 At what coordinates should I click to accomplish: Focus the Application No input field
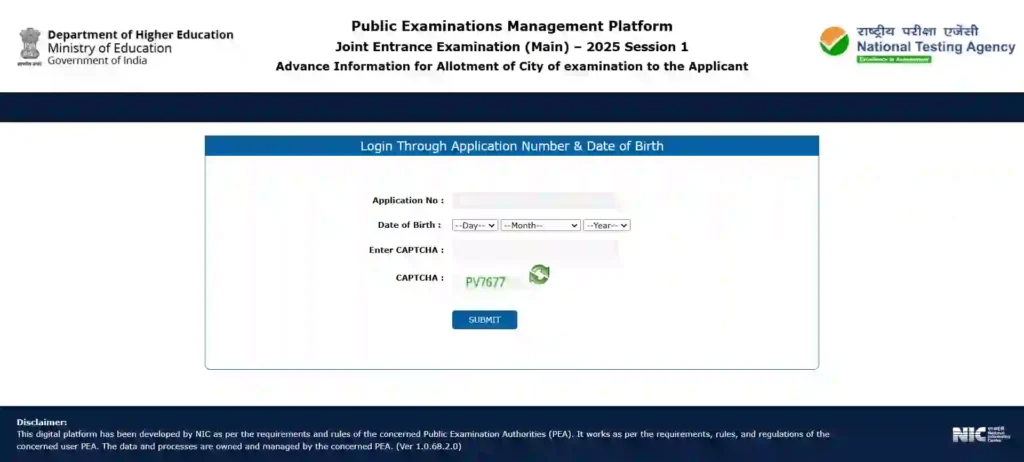(x=534, y=201)
